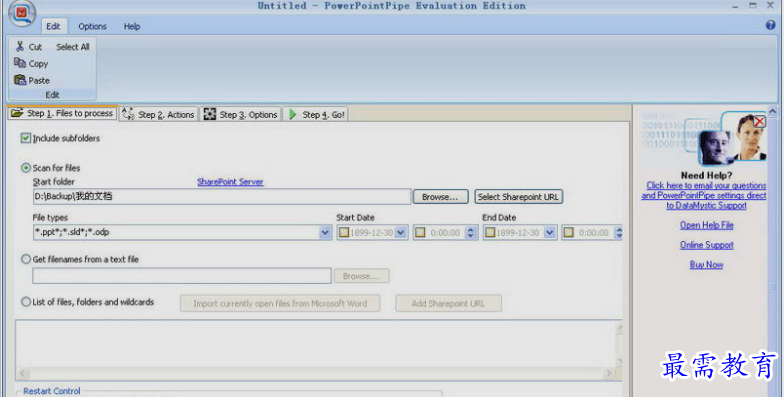The width and height of the screenshot is (784, 397).
Task: Open the SharePoint Server link
Action: pos(230,182)
